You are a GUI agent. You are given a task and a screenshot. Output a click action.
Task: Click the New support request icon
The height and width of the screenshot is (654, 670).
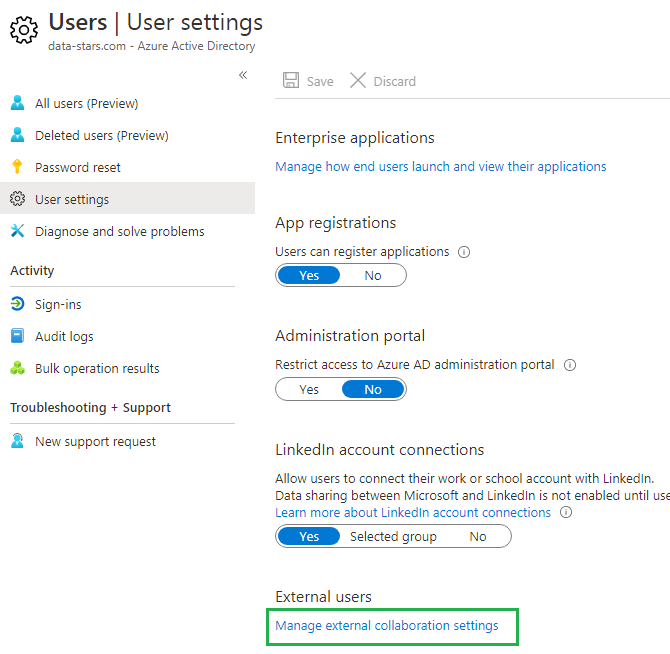tap(17, 441)
